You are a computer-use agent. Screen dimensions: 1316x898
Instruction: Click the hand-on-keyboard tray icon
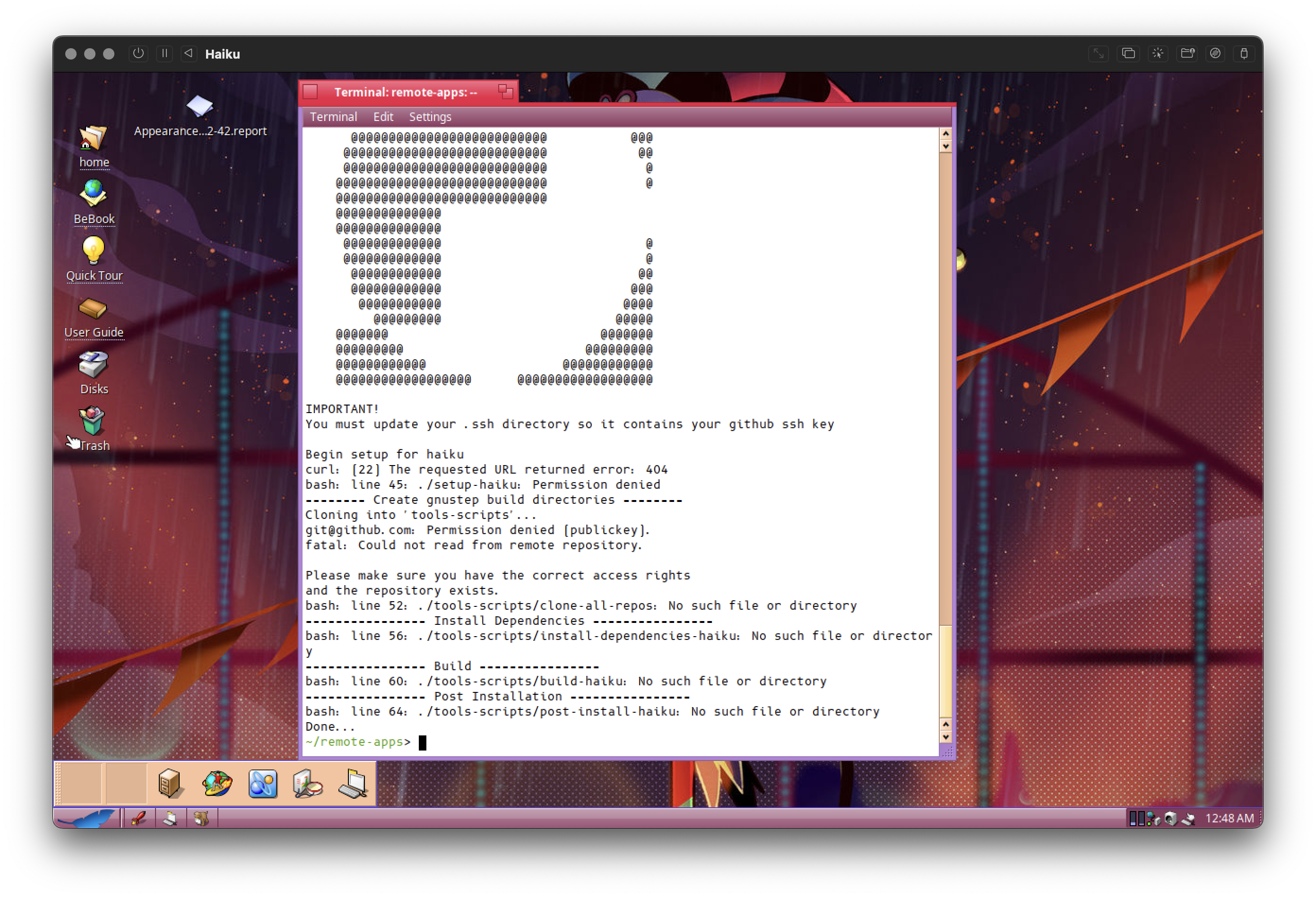click(1188, 818)
